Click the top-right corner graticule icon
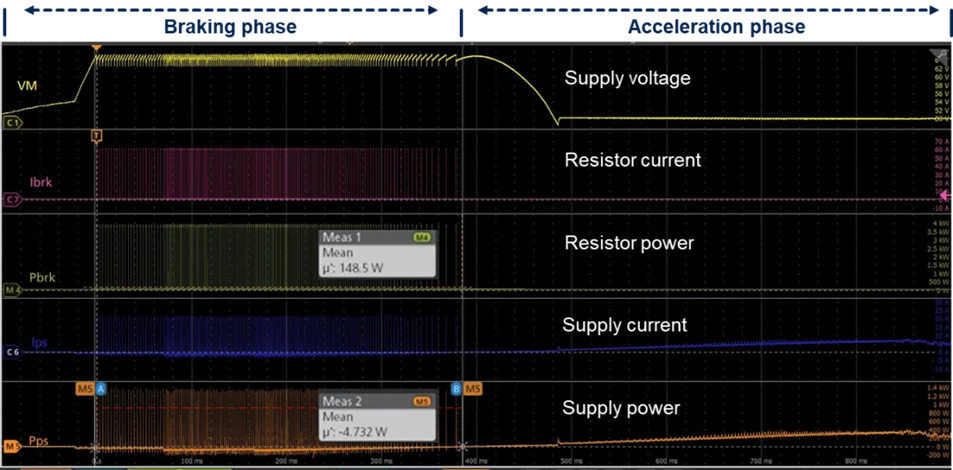Viewport: 953px width, 470px height. point(938,55)
